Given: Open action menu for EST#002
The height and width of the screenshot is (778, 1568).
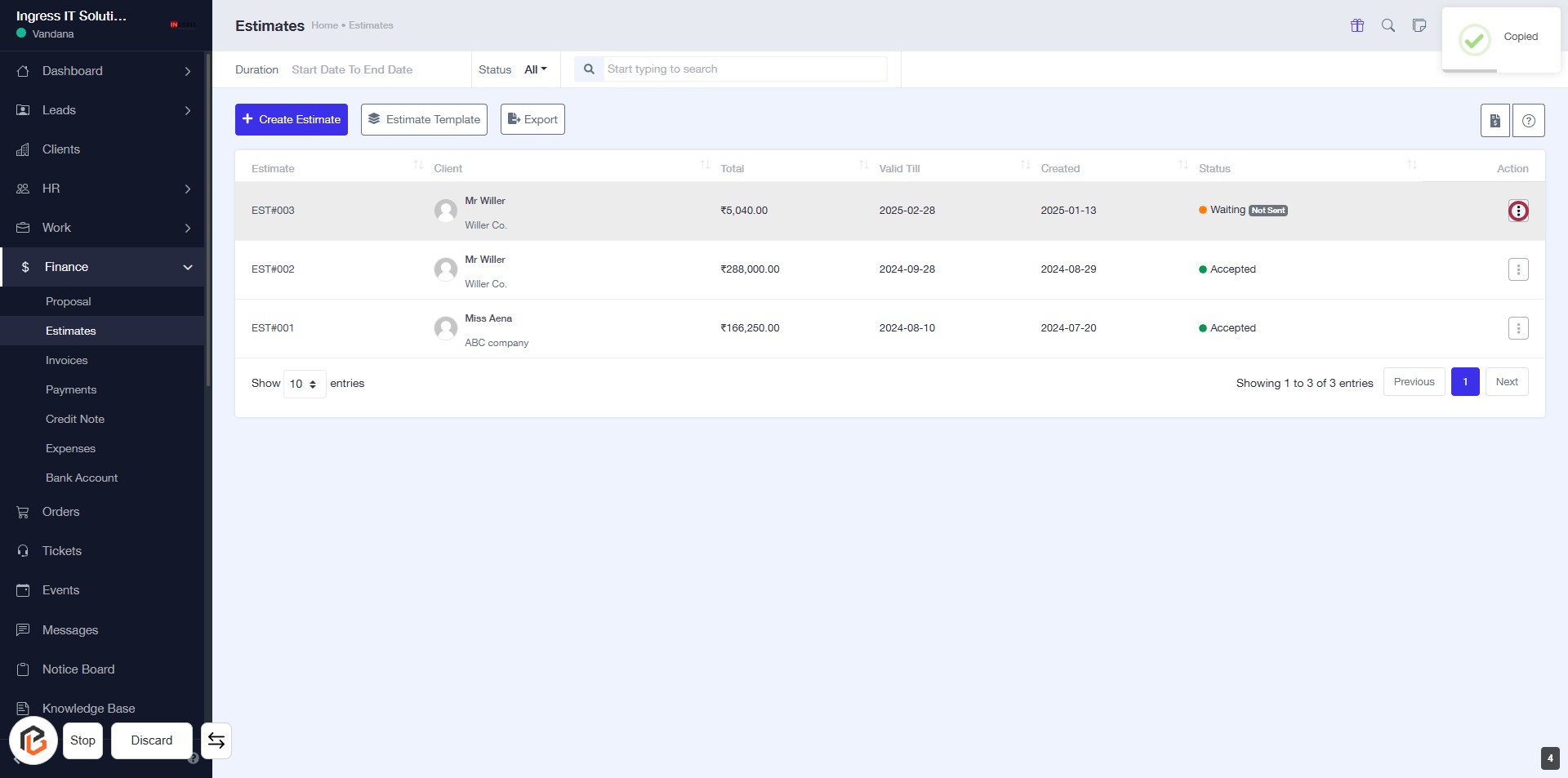Looking at the screenshot, I should pyautogui.click(x=1518, y=269).
